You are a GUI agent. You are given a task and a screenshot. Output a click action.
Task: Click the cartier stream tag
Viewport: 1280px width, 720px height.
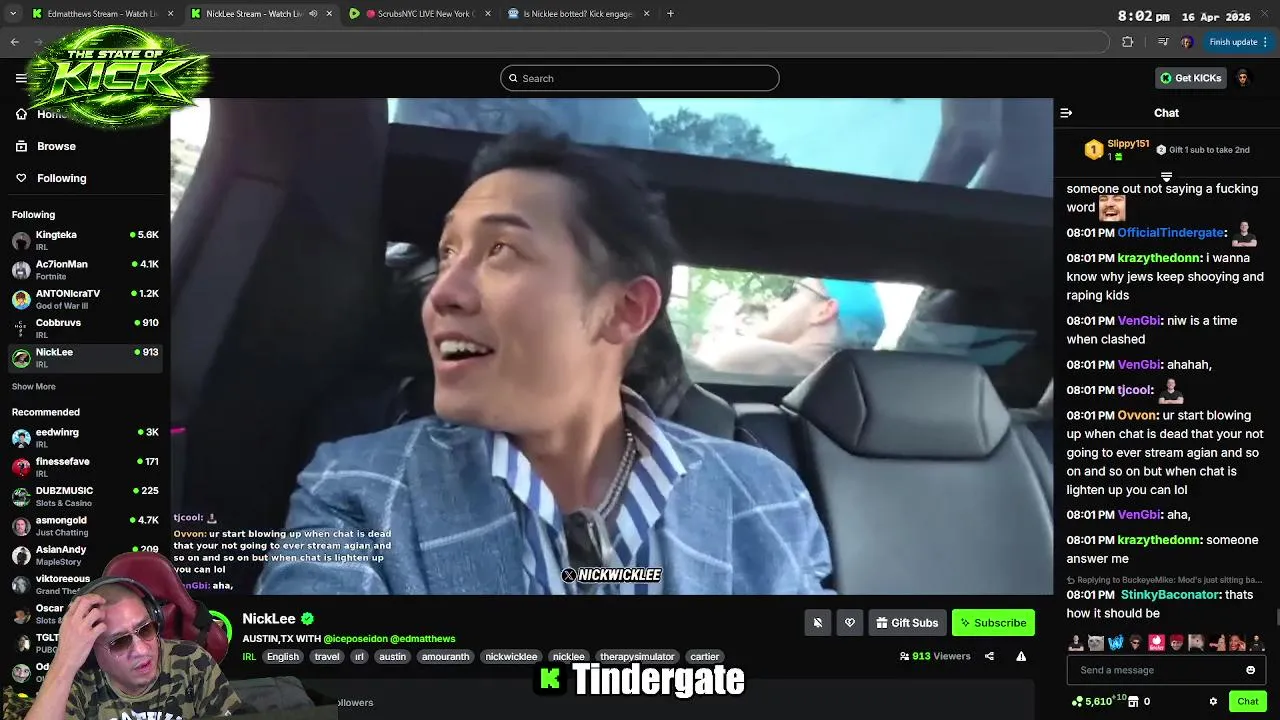[x=704, y=657]
